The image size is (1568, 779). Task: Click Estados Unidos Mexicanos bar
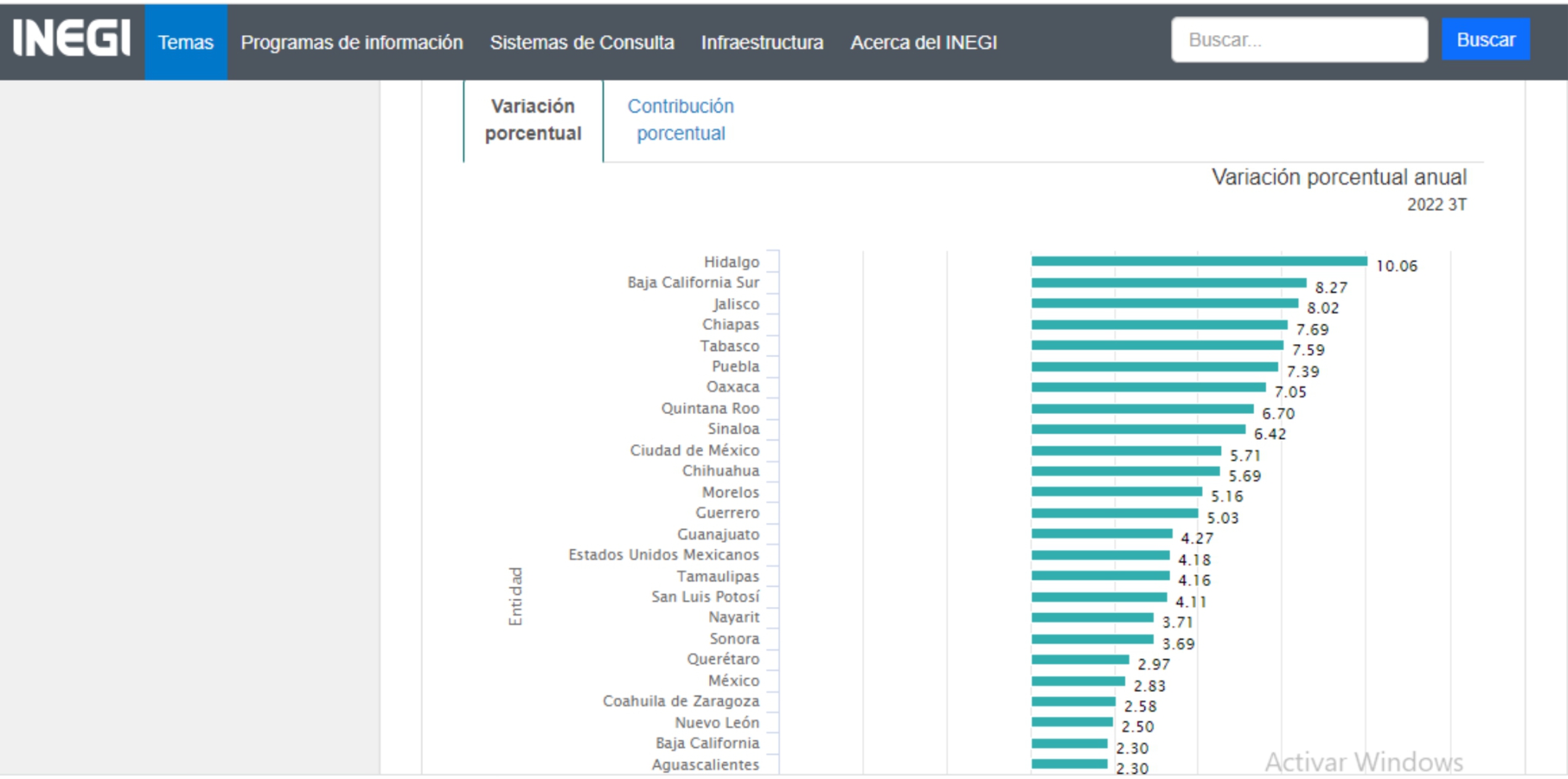[1099, 555]
